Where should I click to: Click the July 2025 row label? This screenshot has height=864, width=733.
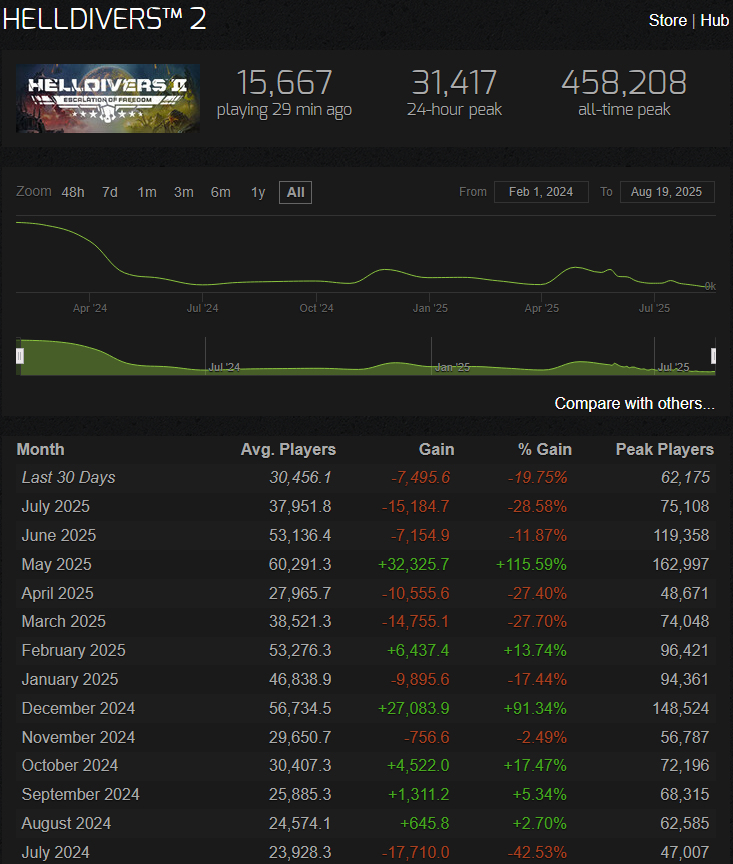[56, 506]
